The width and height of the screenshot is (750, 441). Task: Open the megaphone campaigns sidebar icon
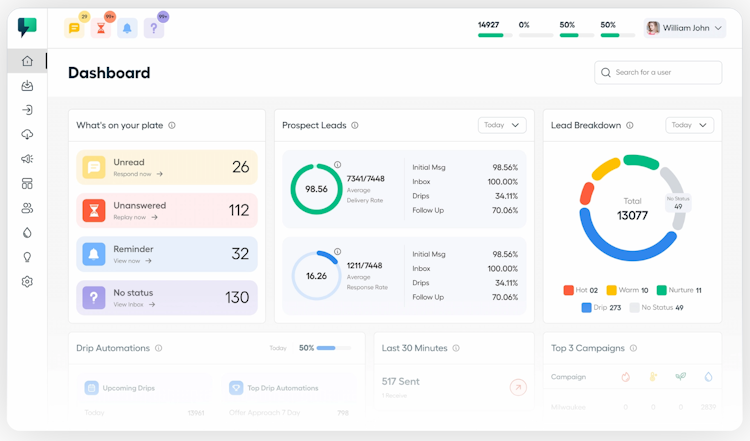coord(27,159)
